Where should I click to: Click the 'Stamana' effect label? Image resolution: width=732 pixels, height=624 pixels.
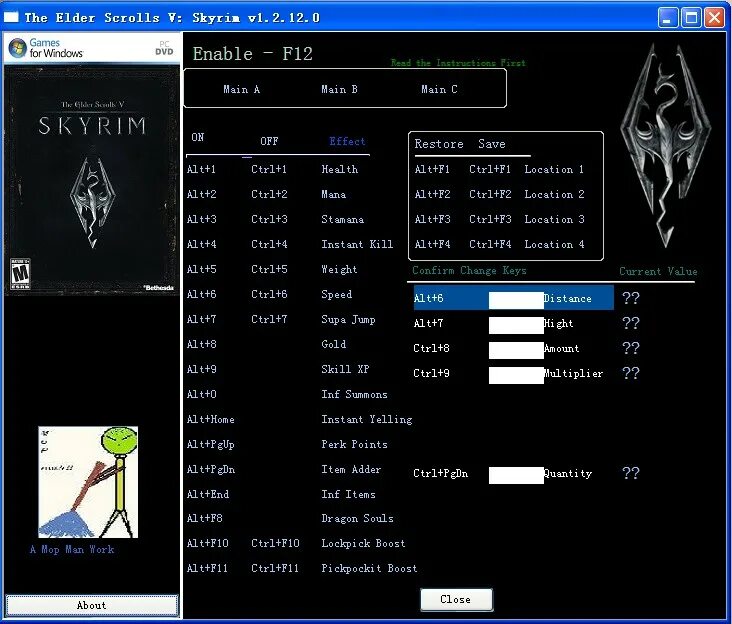[342, 219]
